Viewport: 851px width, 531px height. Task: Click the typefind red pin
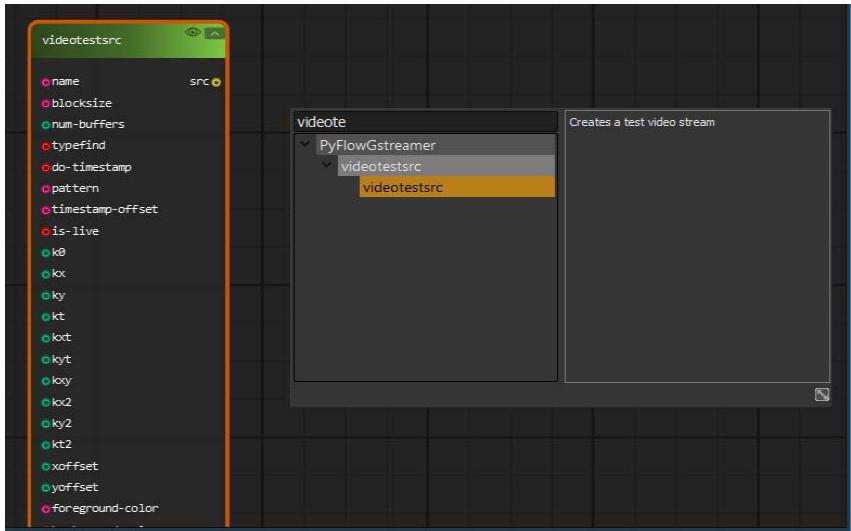click(46, 146)
